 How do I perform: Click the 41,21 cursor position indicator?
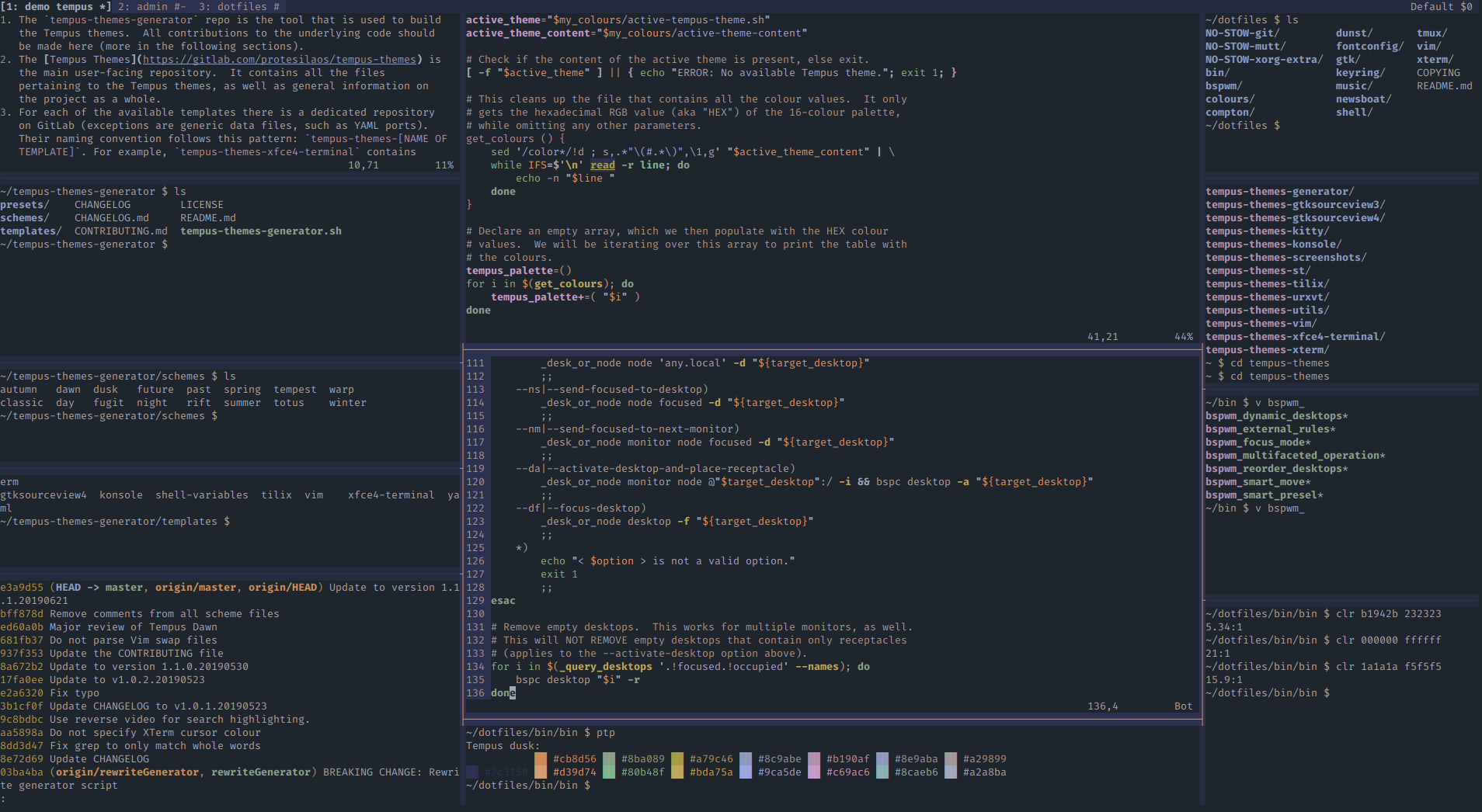click(1103, 336)
